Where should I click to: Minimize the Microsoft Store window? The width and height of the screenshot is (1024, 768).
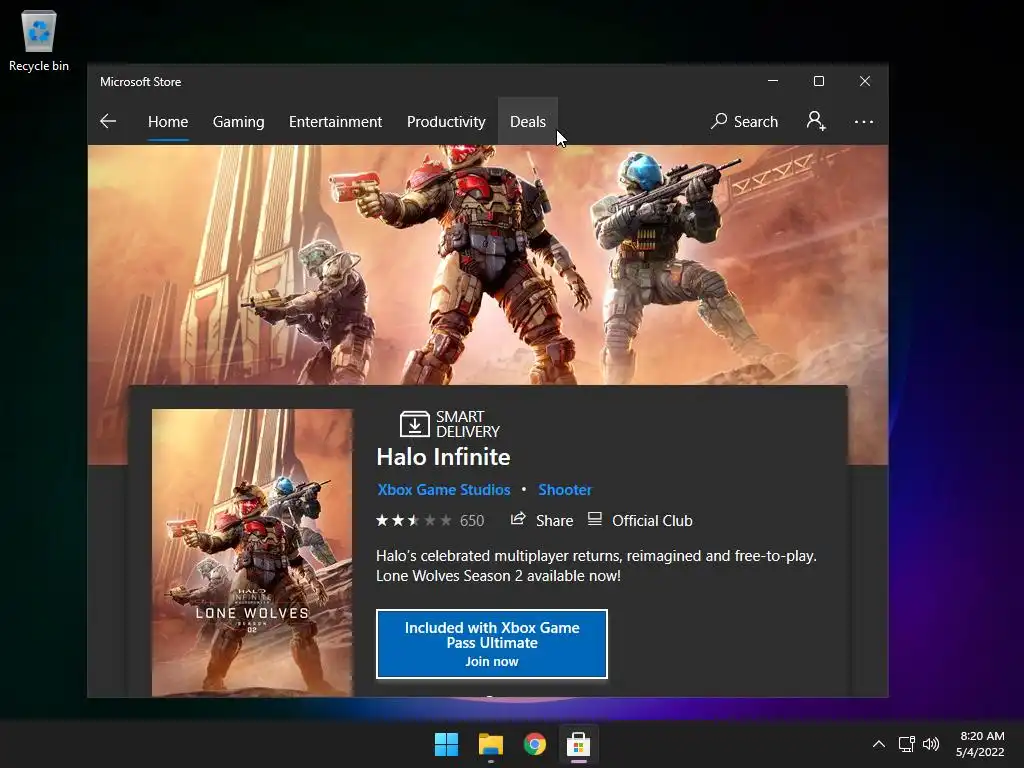[x=773, y=81]
